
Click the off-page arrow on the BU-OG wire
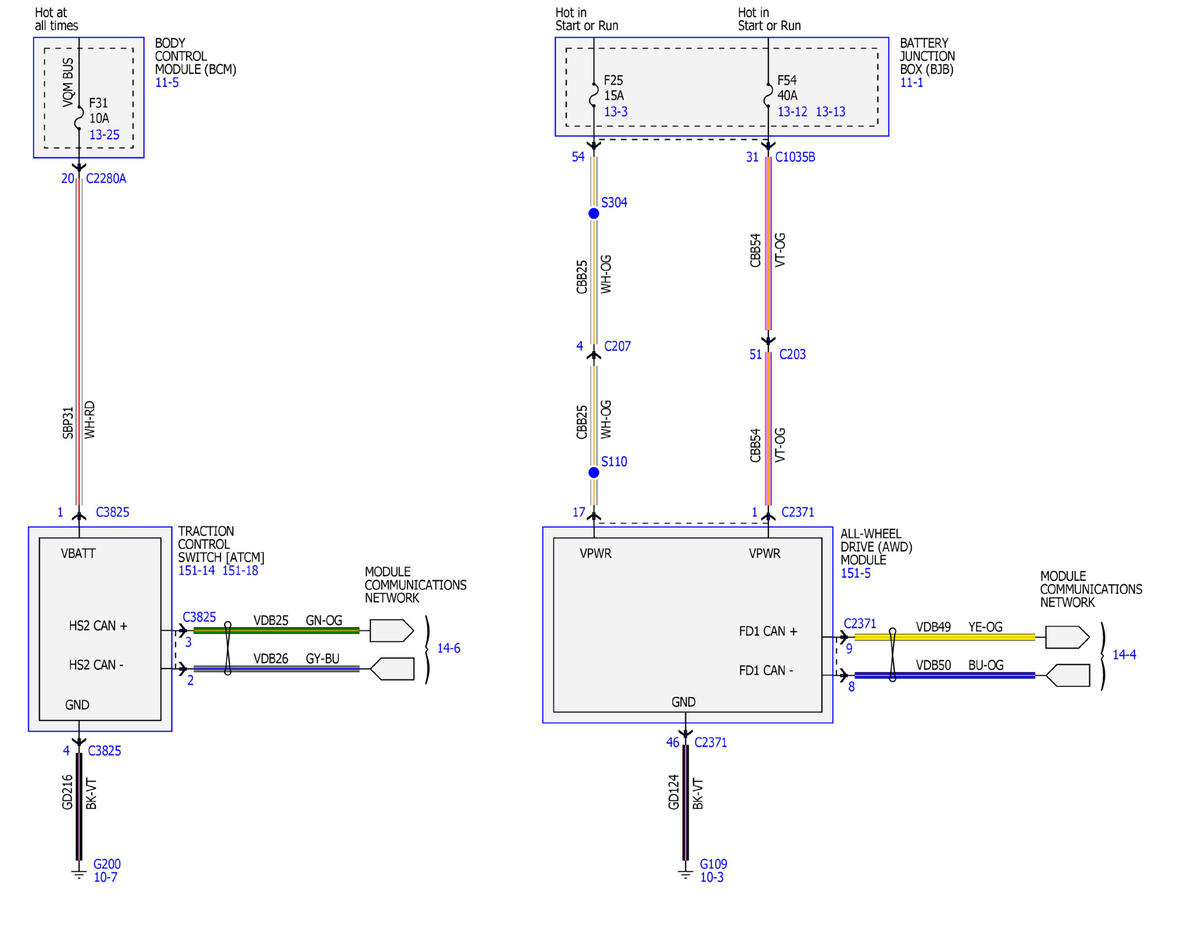click(x=1068, y=676)
